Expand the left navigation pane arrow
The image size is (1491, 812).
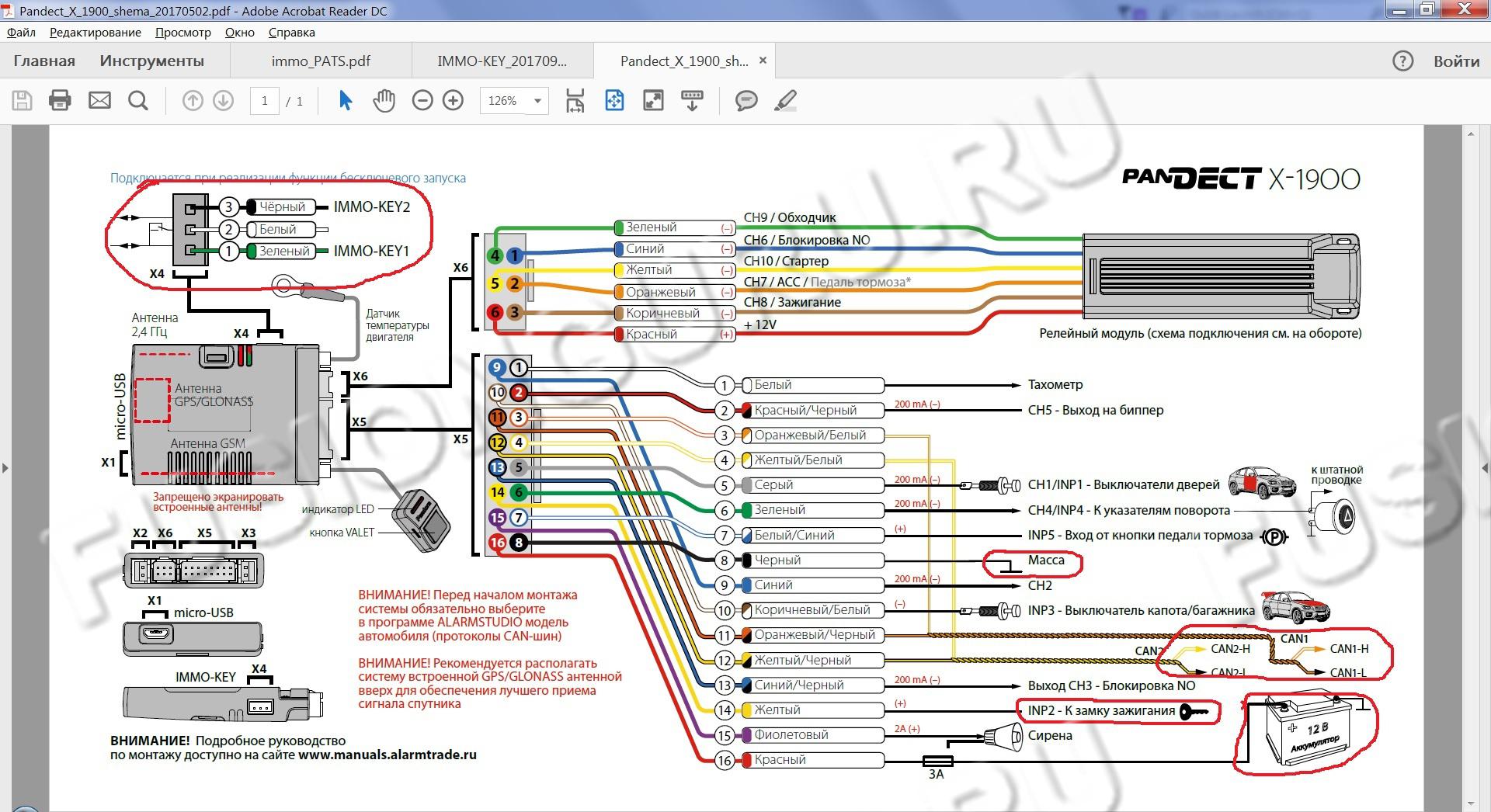pos(5,467)
